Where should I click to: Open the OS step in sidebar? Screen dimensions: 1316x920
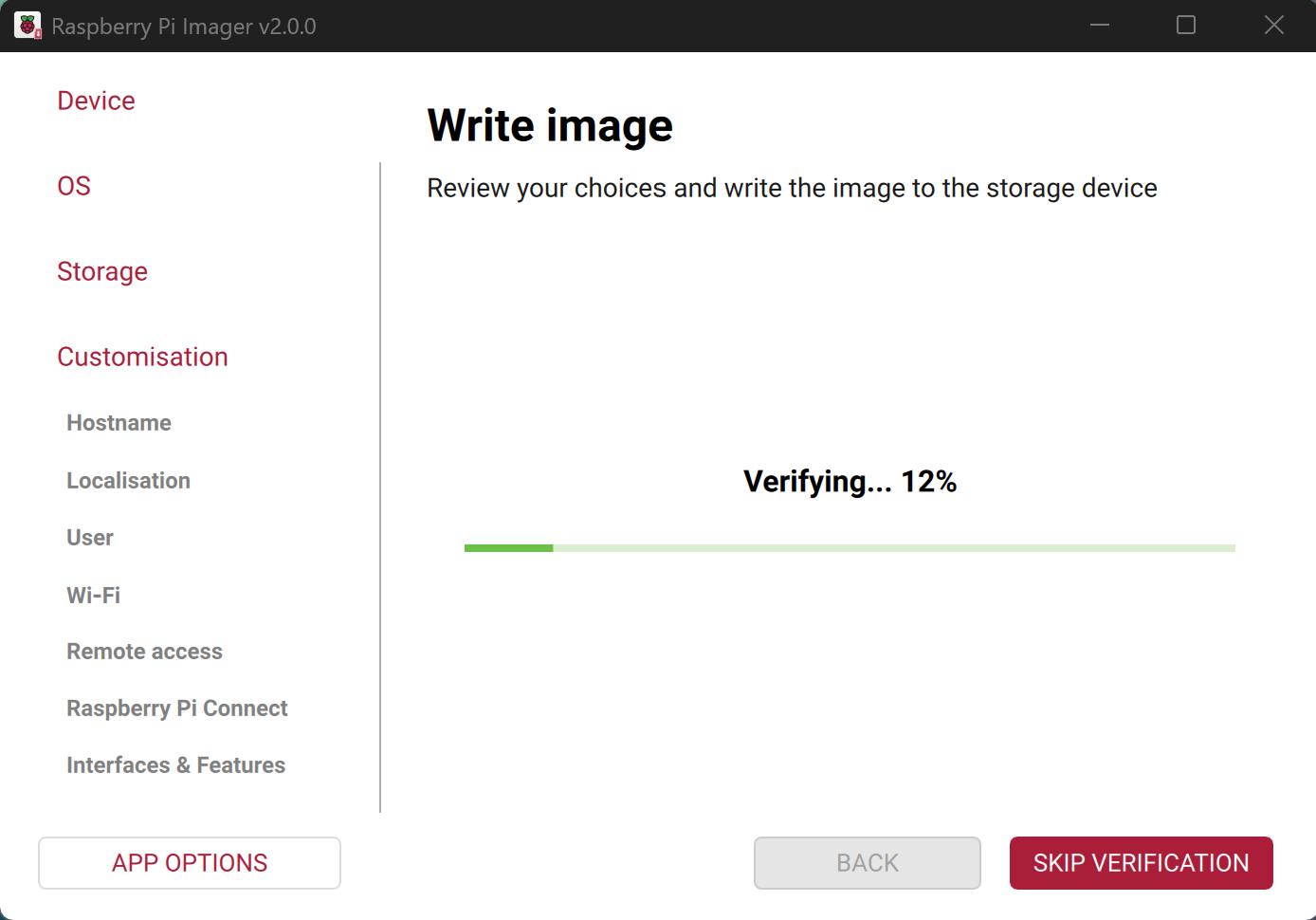[74, 186]
